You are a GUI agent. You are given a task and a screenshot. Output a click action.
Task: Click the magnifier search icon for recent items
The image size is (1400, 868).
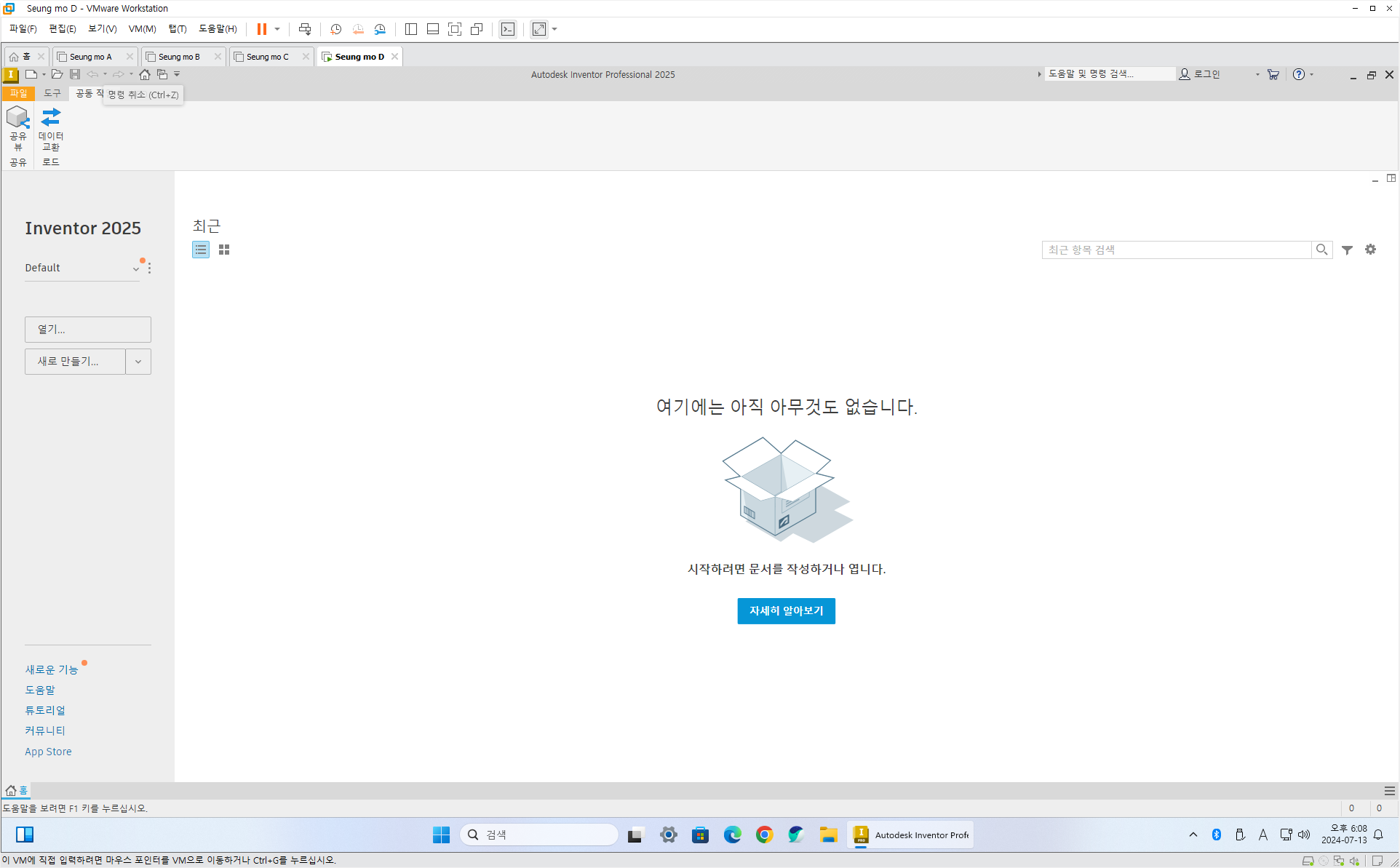click(1321, 250)
